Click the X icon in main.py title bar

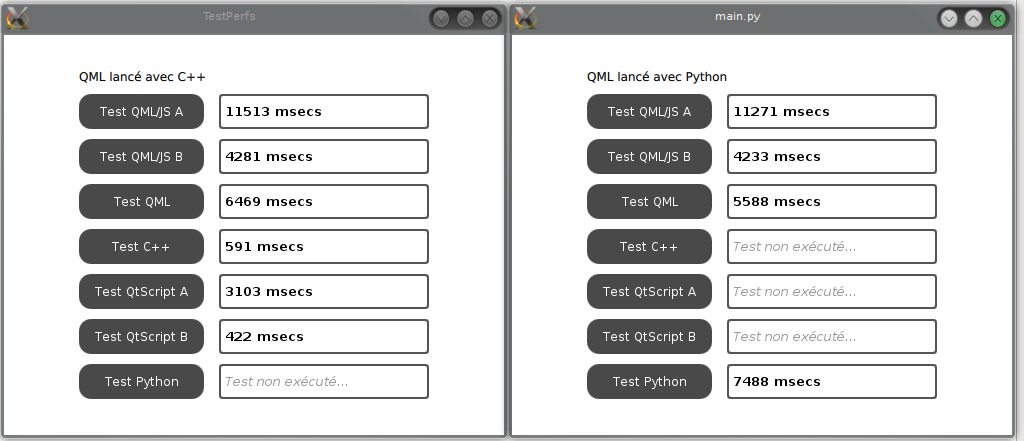(525, 18)
